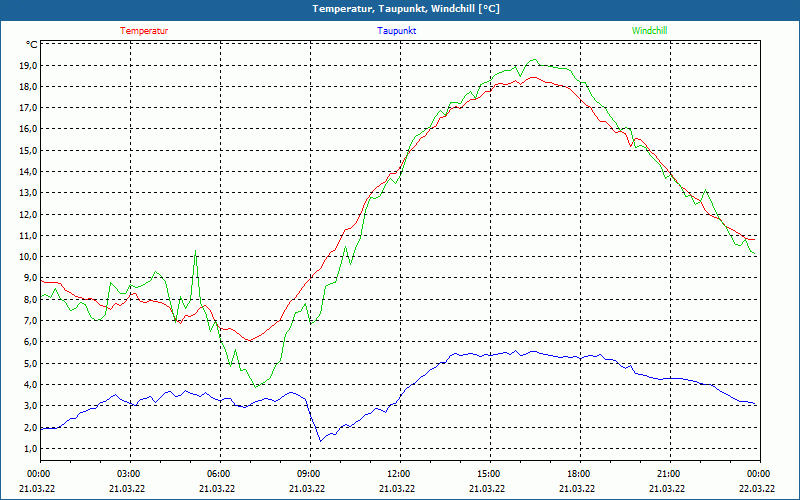Click the 9,0 y-axis value
800x500 pixels.
pyautogui.click(x=30, y=278)
